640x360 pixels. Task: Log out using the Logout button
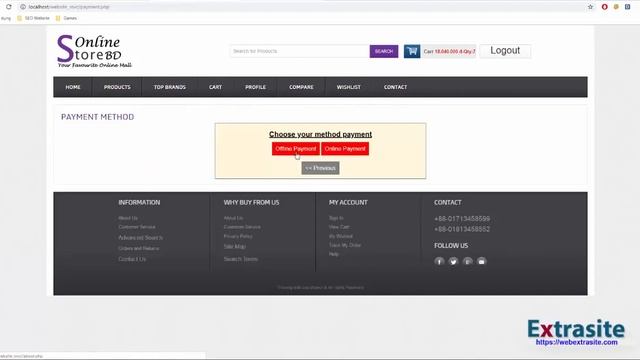click(x=505, y=51)
